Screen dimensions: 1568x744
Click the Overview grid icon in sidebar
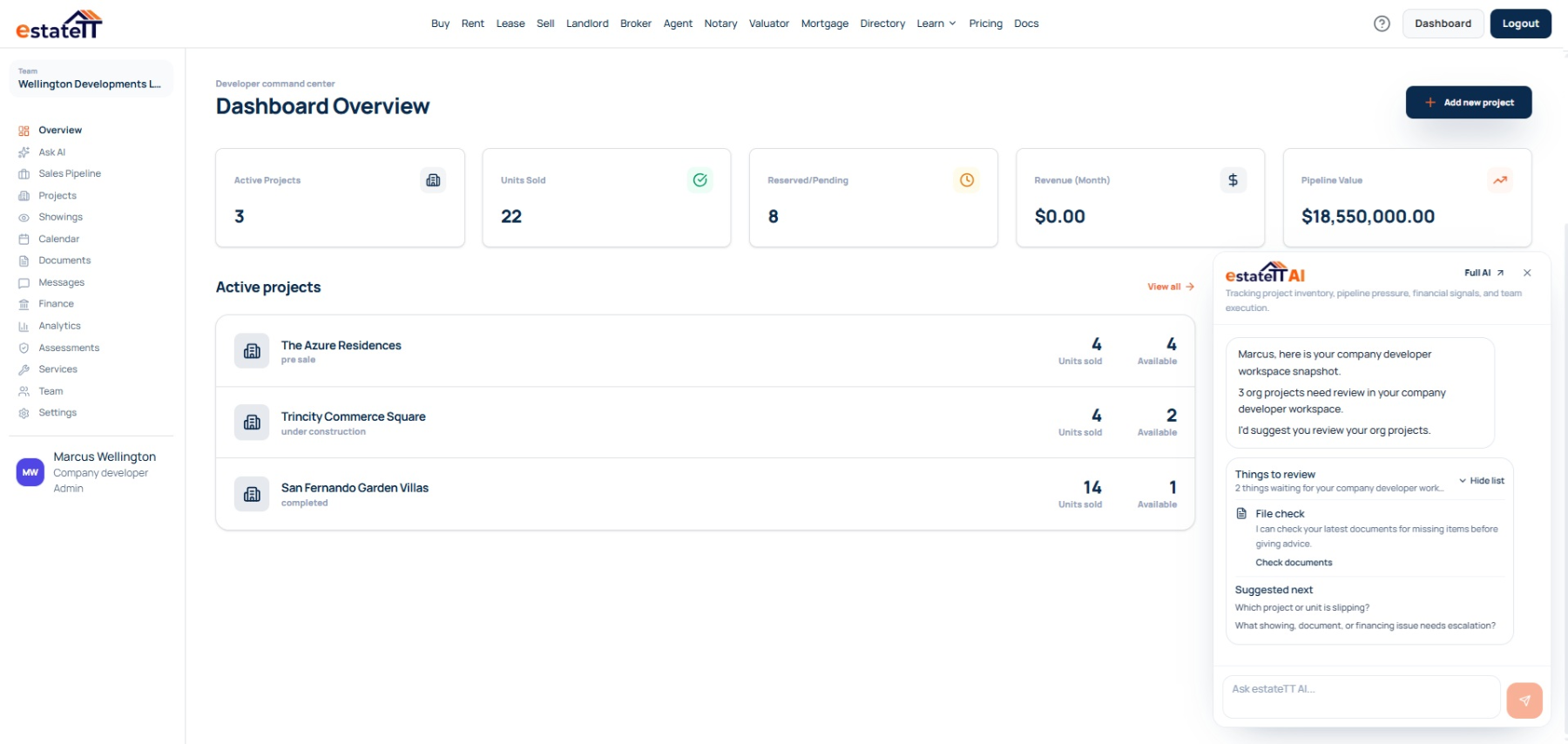(x=24, y=131)
